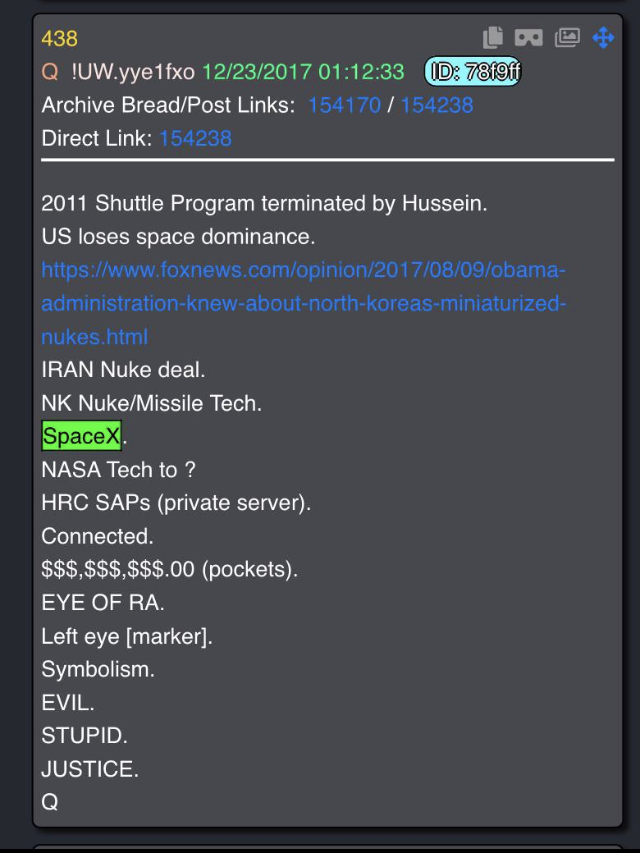Open the VR goggles viewer icon
The height and width of the screenshot is (853, 640).
coord(528,38)
